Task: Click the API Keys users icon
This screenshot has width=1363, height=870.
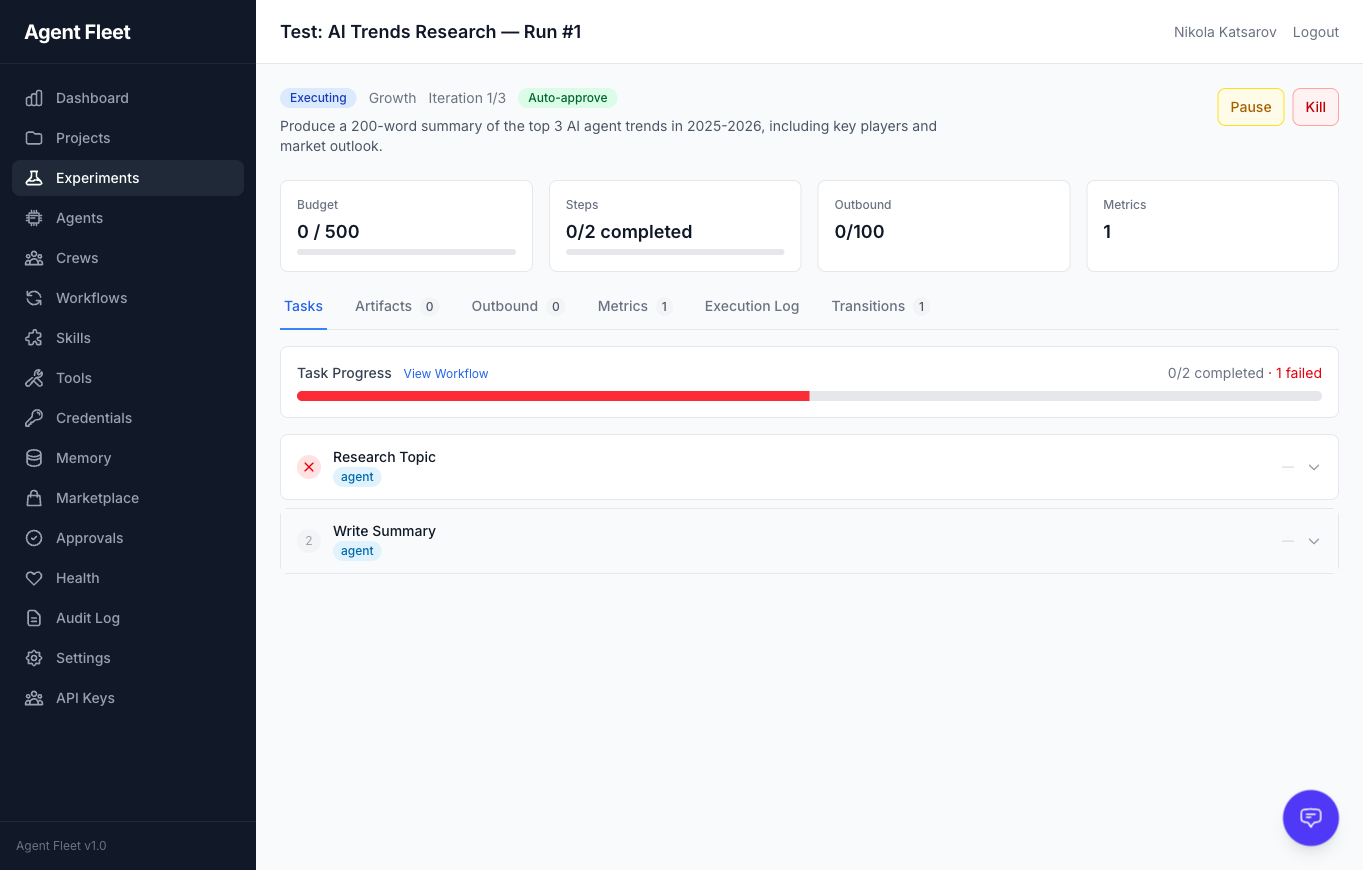Action: click(x=34, y=698)
